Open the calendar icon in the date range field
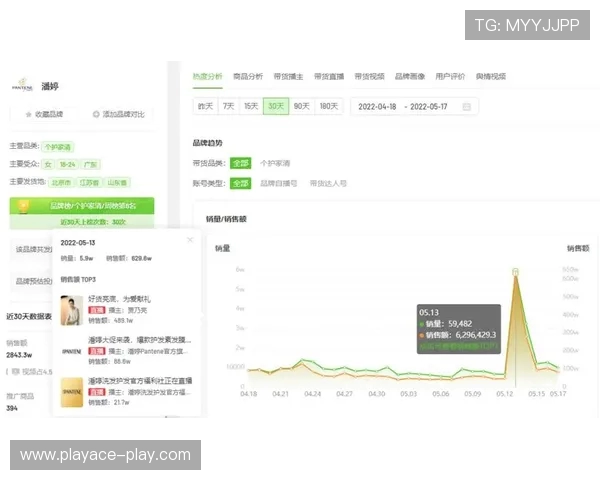Viewport: 600px width, 480px height. tap(466, 106)
